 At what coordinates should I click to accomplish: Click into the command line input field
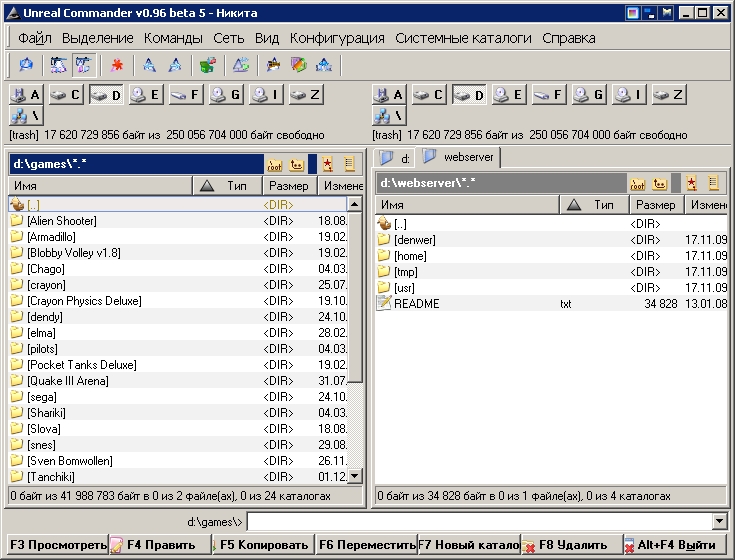479,521
